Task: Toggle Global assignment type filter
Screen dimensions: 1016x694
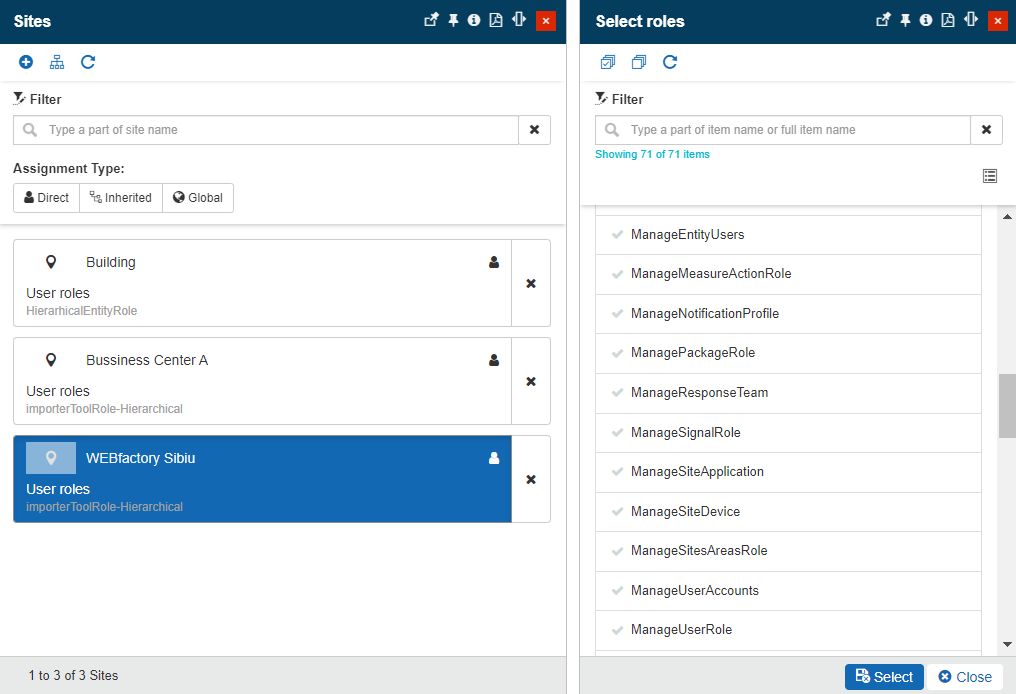Action: pos(197,198)
